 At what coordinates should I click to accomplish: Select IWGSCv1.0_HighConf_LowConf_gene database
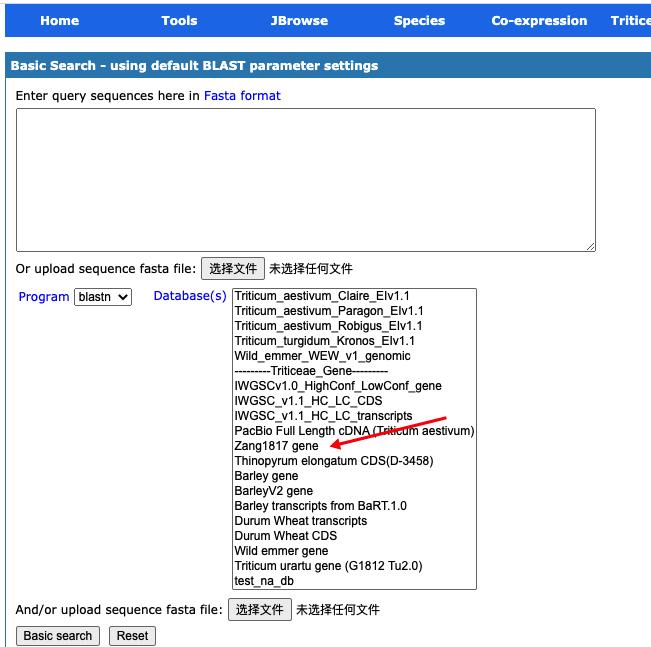point(354,386)
